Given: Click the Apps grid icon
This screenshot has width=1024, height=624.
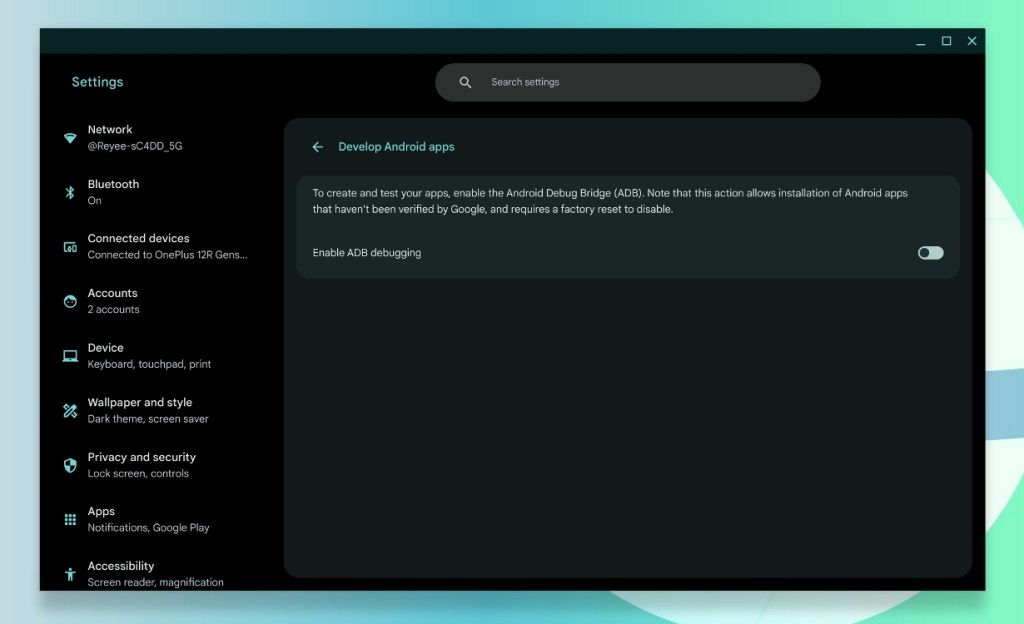Looking at the screenshot, I should click(70, 520).
